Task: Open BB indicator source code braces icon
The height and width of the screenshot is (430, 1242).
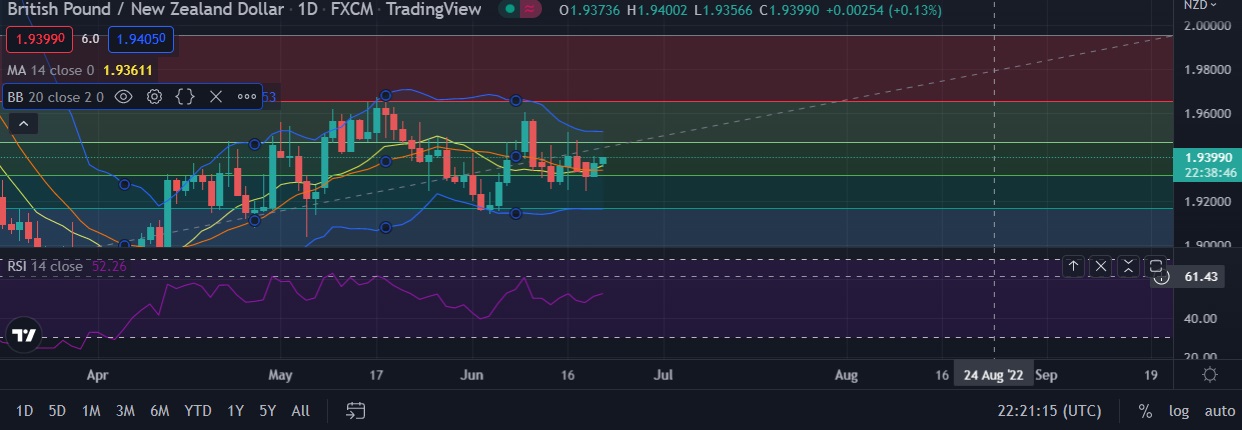Action: click(184, 97)
